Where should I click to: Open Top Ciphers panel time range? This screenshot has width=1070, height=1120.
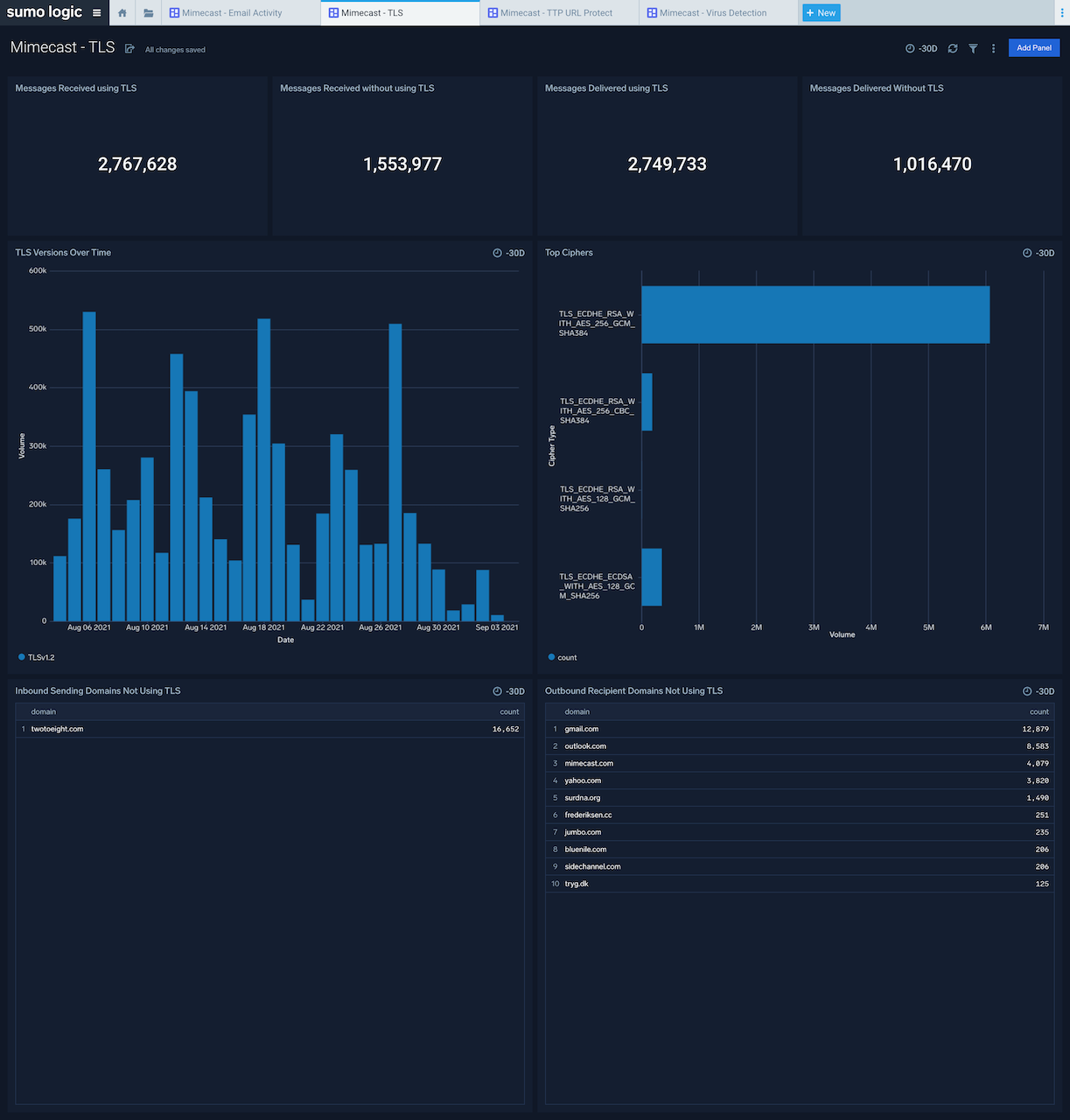click(1039, 253)
